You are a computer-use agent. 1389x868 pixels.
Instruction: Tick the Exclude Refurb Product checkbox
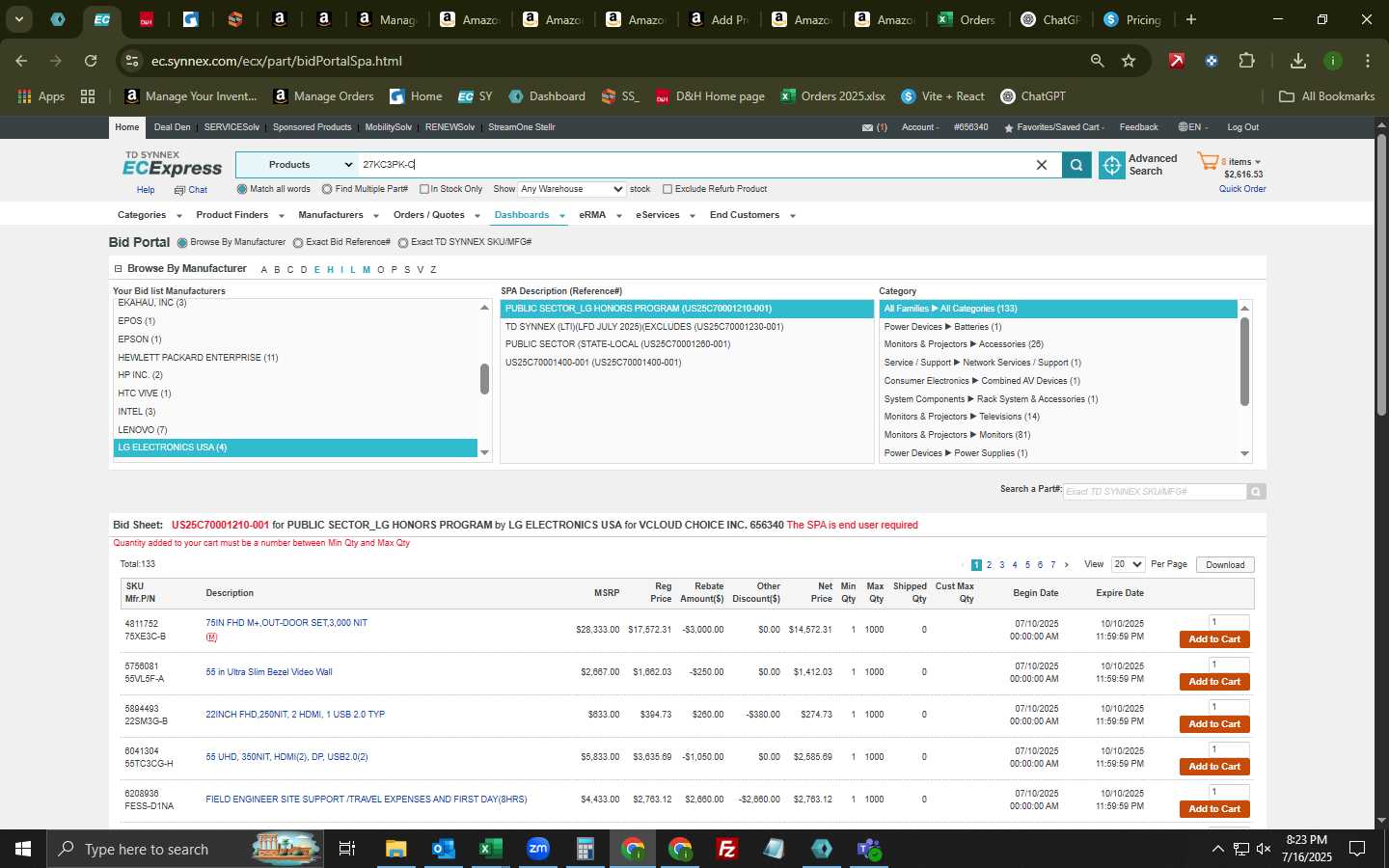667,189
